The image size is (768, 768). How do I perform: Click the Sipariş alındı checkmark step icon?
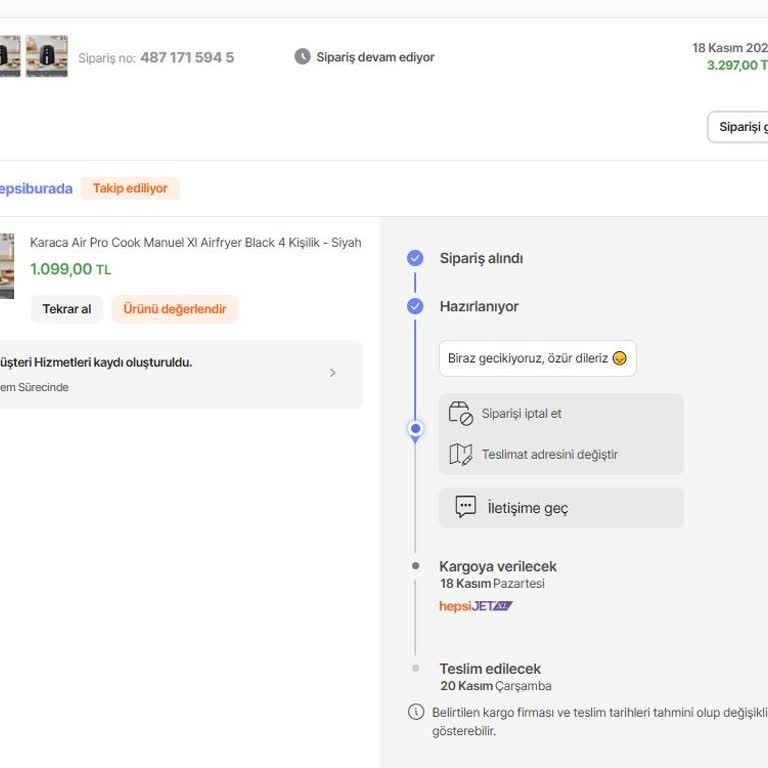[x=415, y=258]
